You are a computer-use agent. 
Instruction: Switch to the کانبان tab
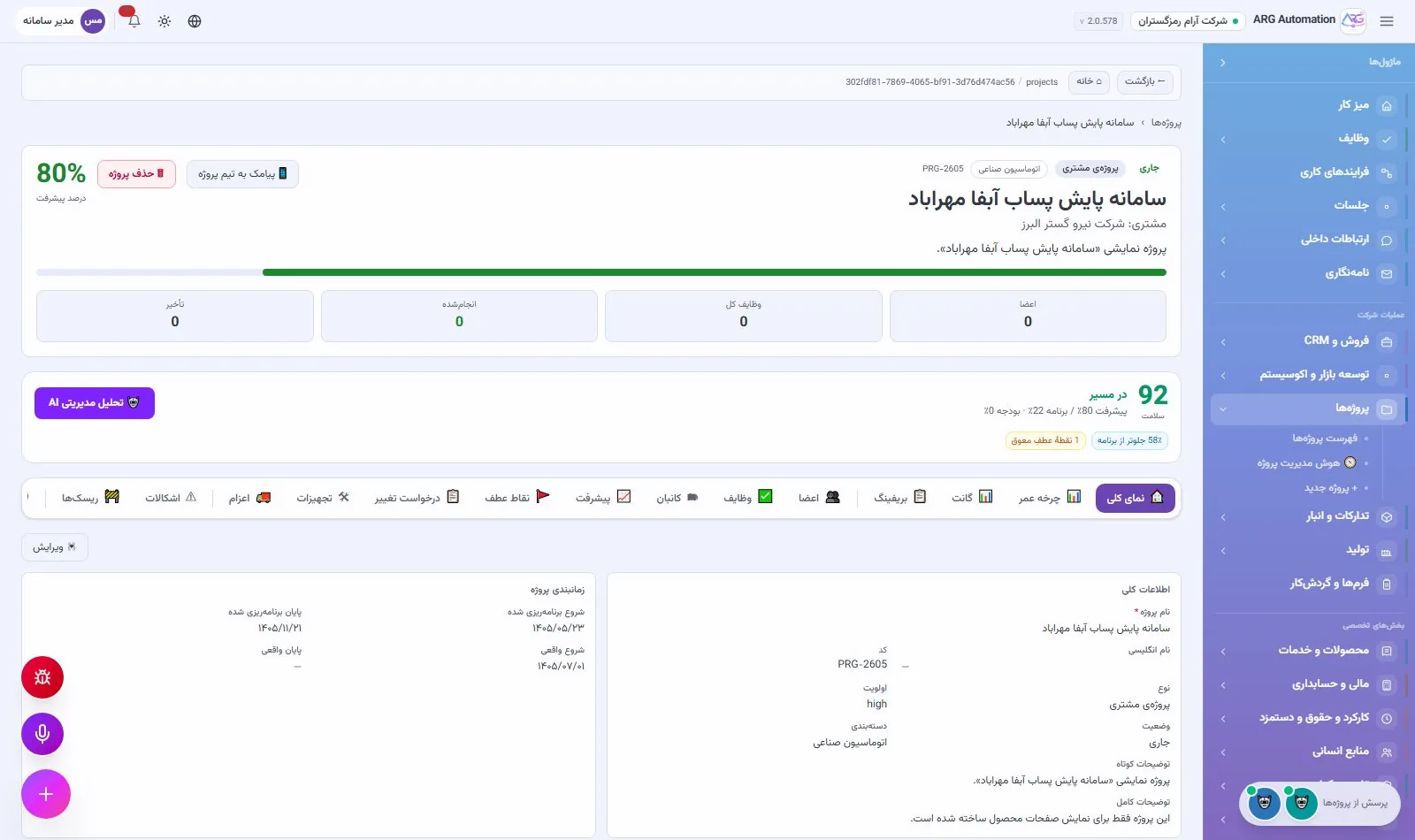(677, 498)
